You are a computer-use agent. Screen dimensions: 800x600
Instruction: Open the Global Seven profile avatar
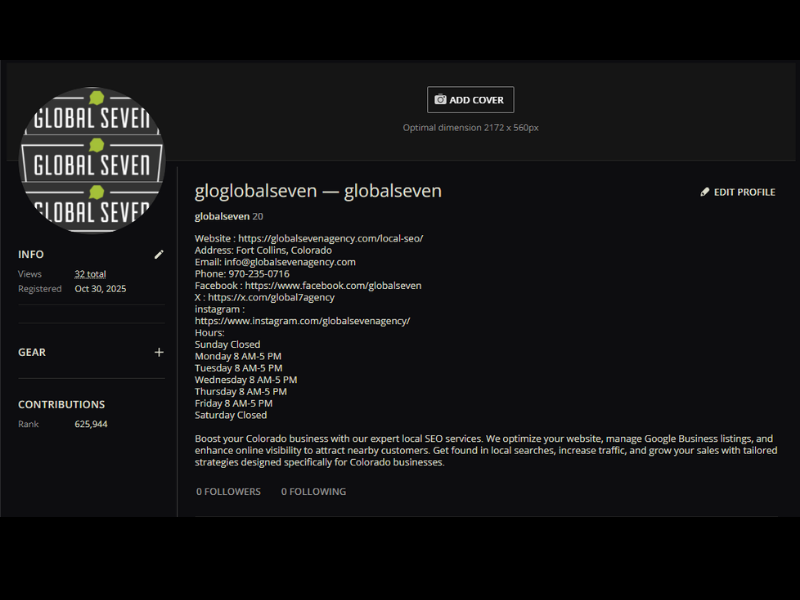[92, 160]
